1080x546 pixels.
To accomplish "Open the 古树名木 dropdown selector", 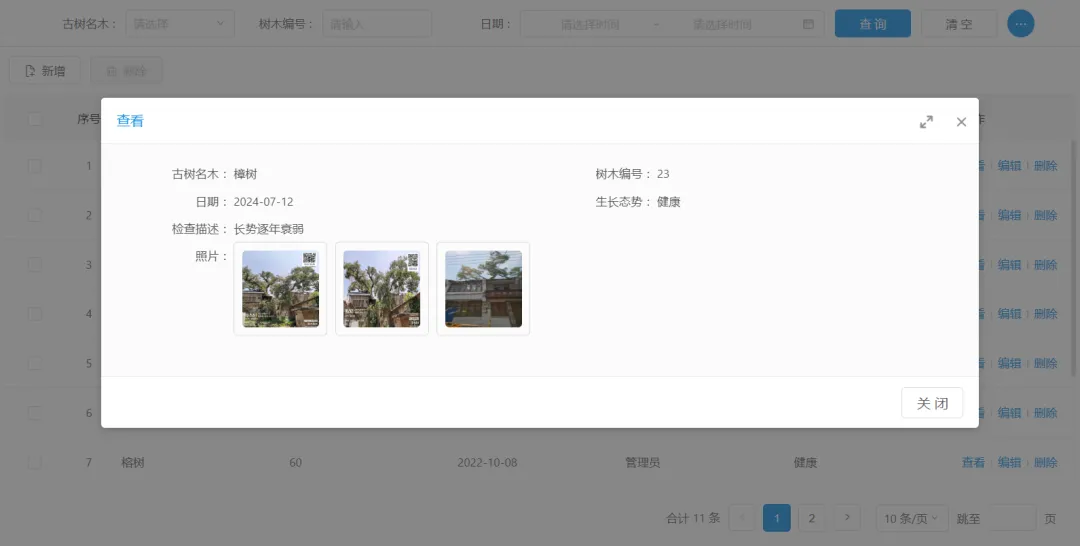I will pyautogui.click(x=180, y=24).
